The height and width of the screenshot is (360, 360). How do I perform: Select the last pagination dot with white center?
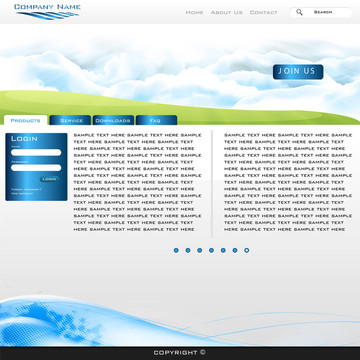pyautogui.click(x=247, y=250)
